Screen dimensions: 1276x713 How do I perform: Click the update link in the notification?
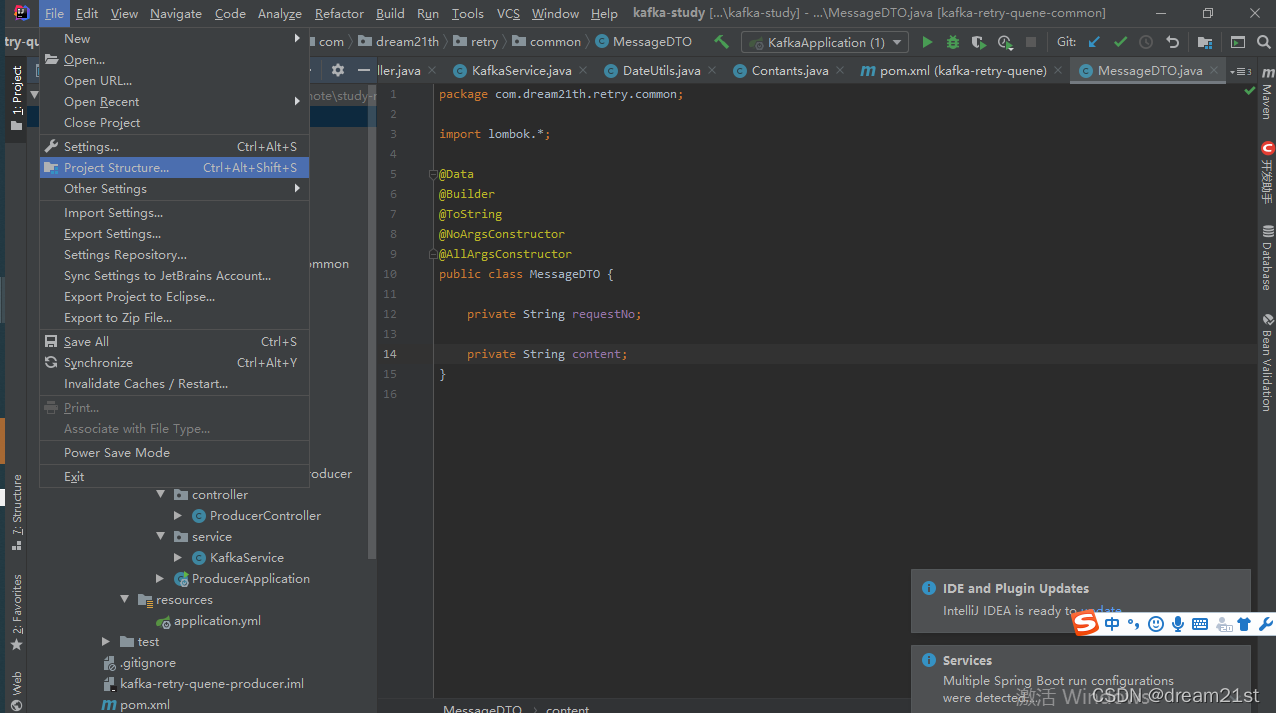click(1102, 610)
